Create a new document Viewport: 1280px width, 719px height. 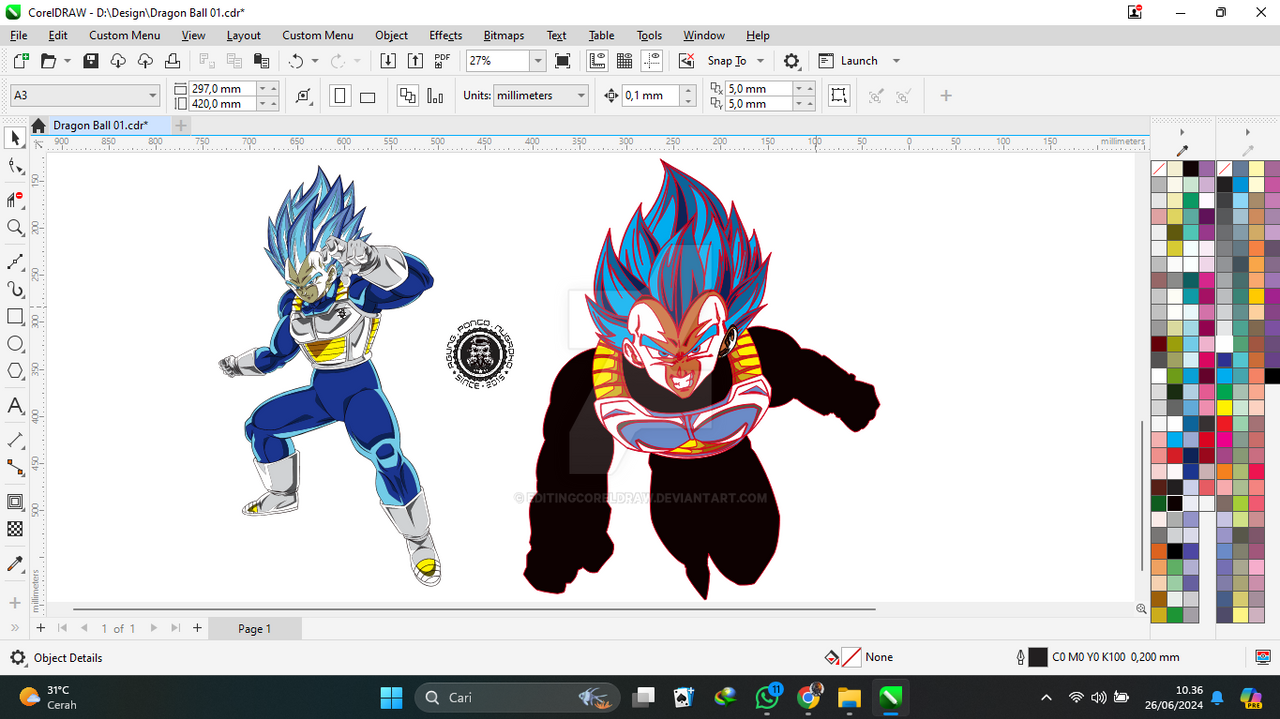click(x=21, y=61)
